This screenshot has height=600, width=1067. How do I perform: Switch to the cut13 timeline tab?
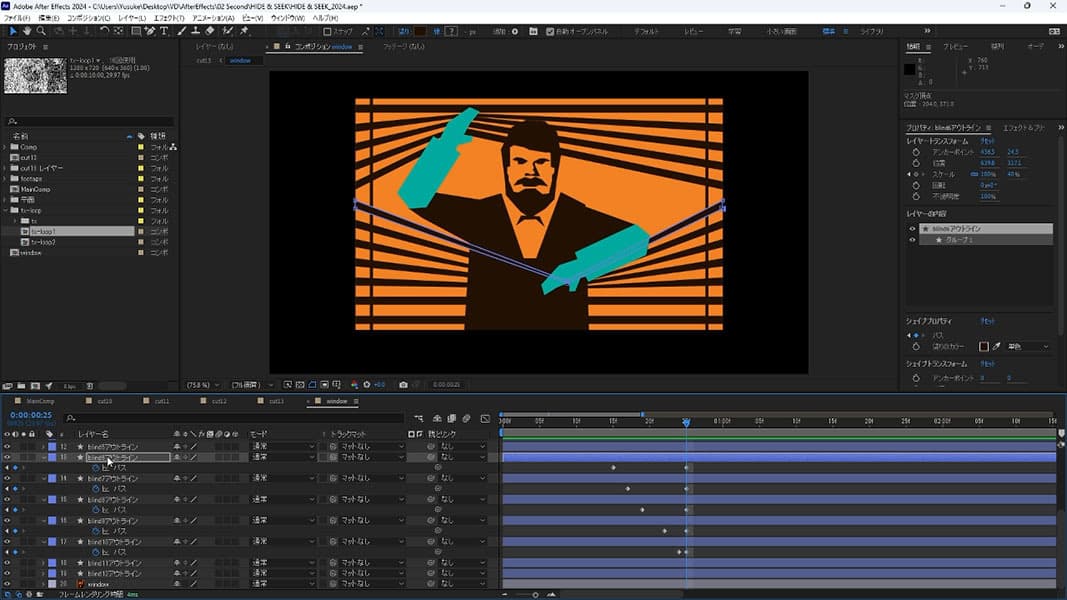click(x=277, y=401)
